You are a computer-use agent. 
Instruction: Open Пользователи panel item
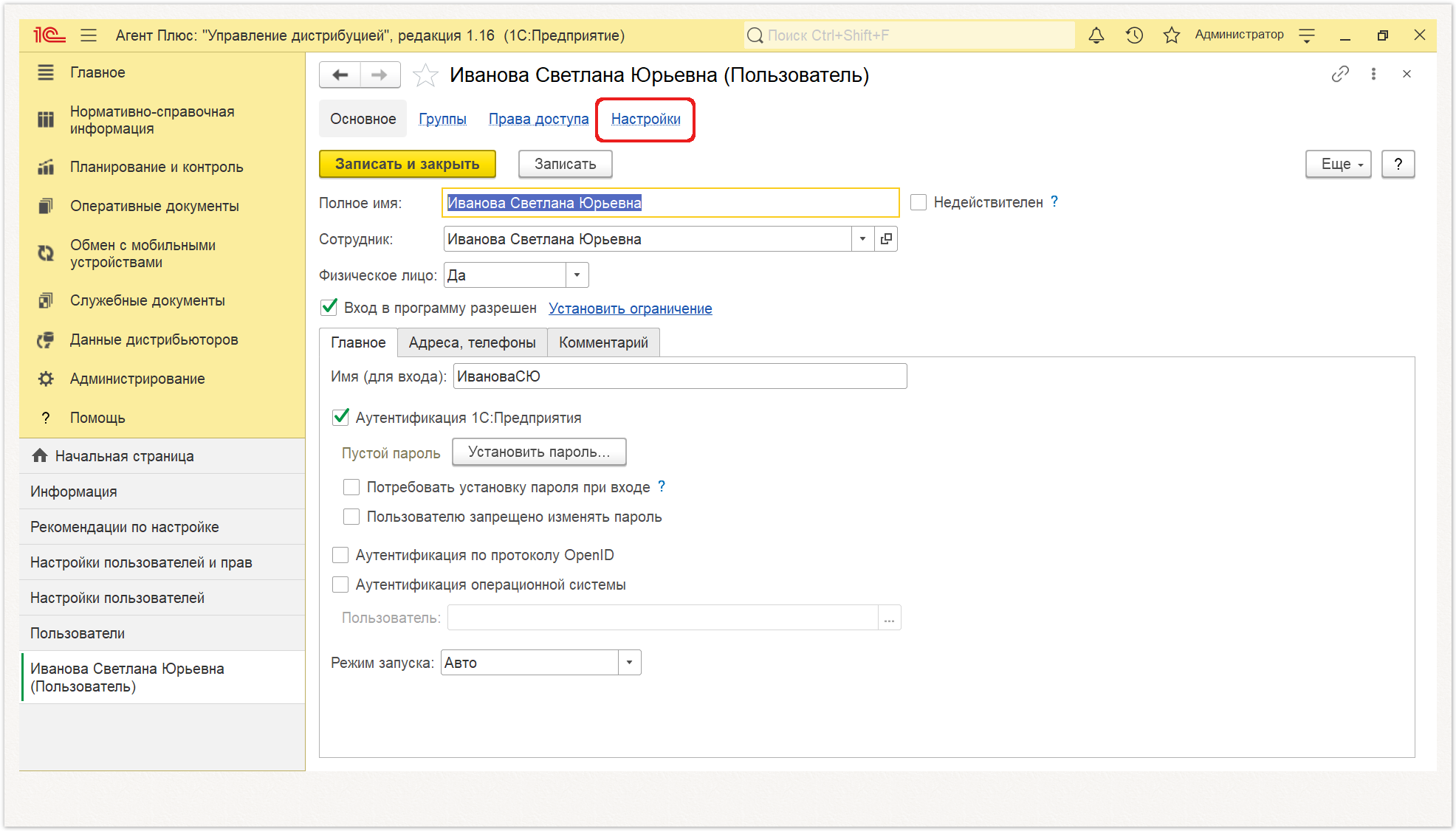pos(162,633)
